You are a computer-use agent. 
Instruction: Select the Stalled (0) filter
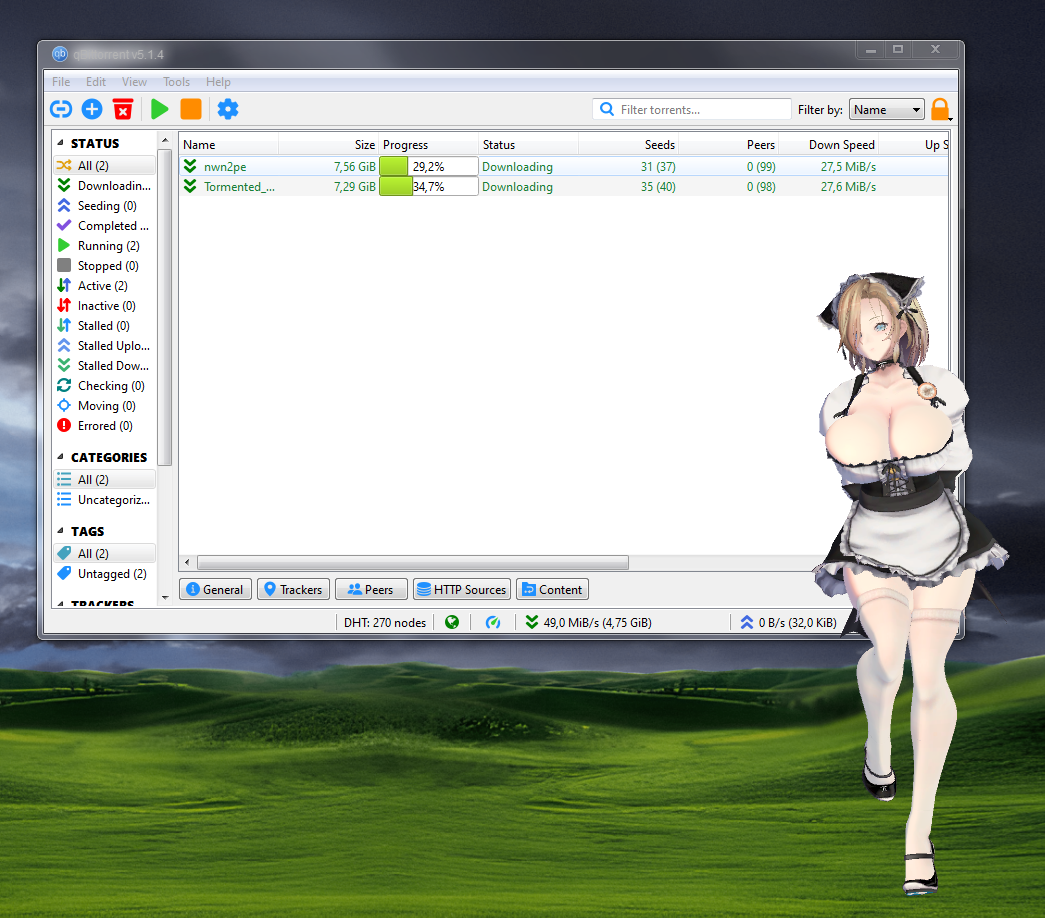click(105, 325)
